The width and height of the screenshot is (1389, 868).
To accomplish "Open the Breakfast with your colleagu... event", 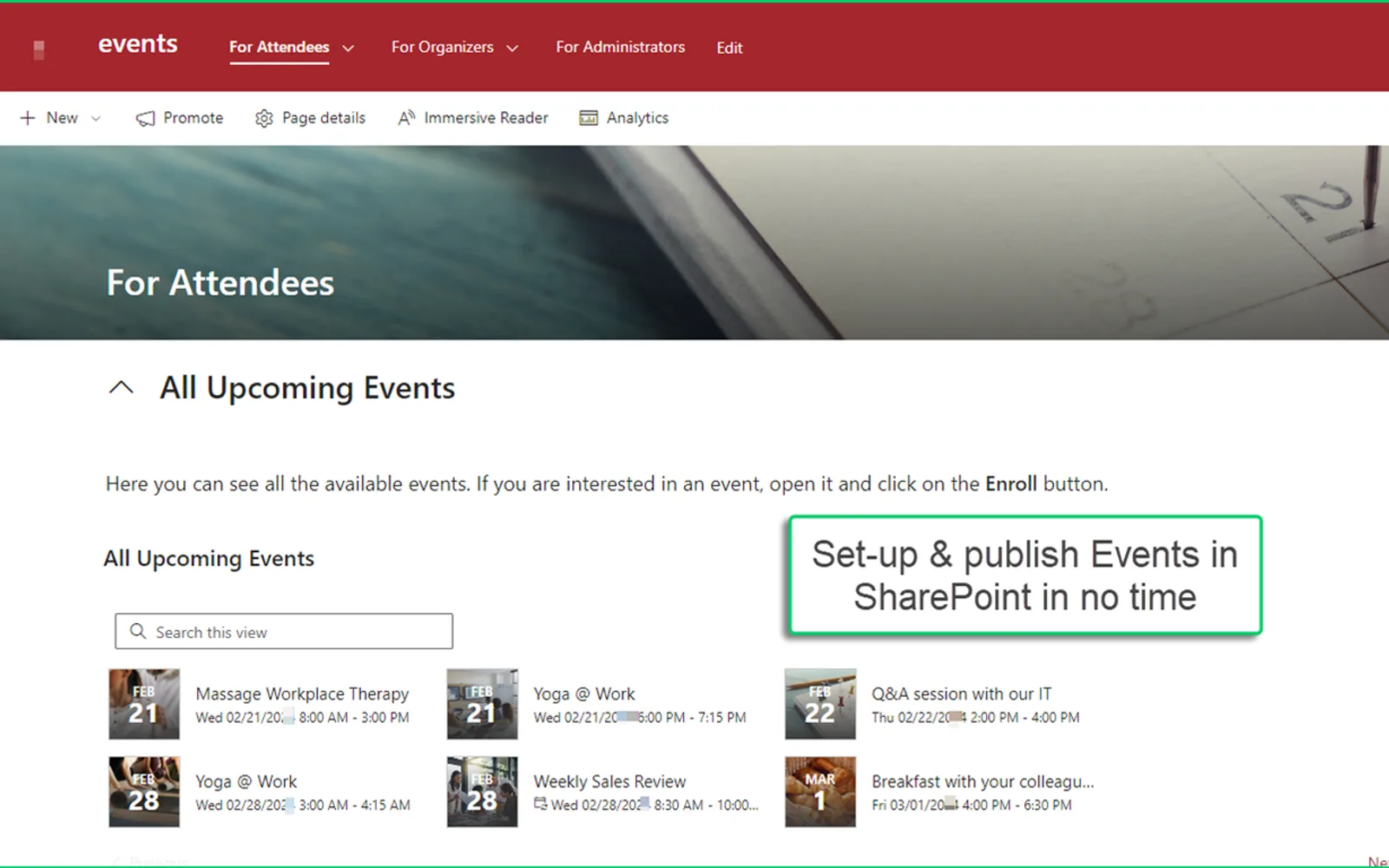I will coord(983,781).
